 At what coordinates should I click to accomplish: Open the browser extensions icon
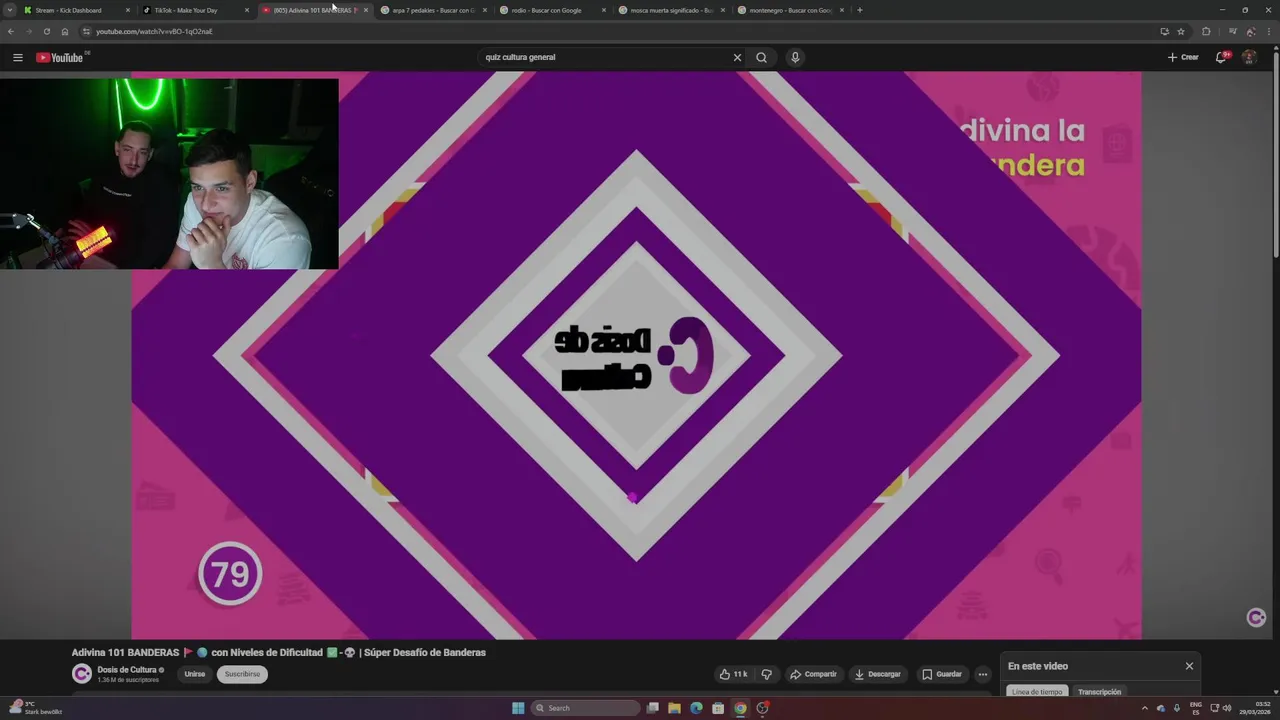1206,31
